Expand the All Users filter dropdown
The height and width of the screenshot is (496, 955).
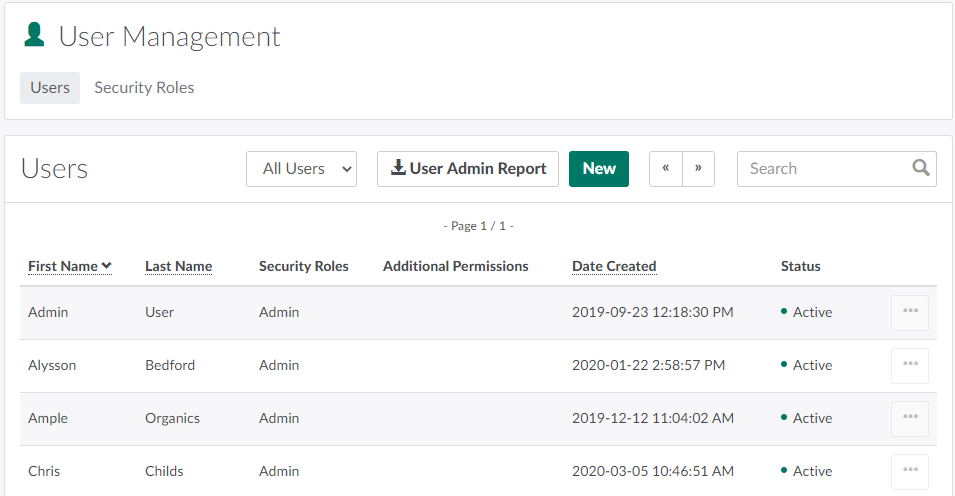coord(302,169)
